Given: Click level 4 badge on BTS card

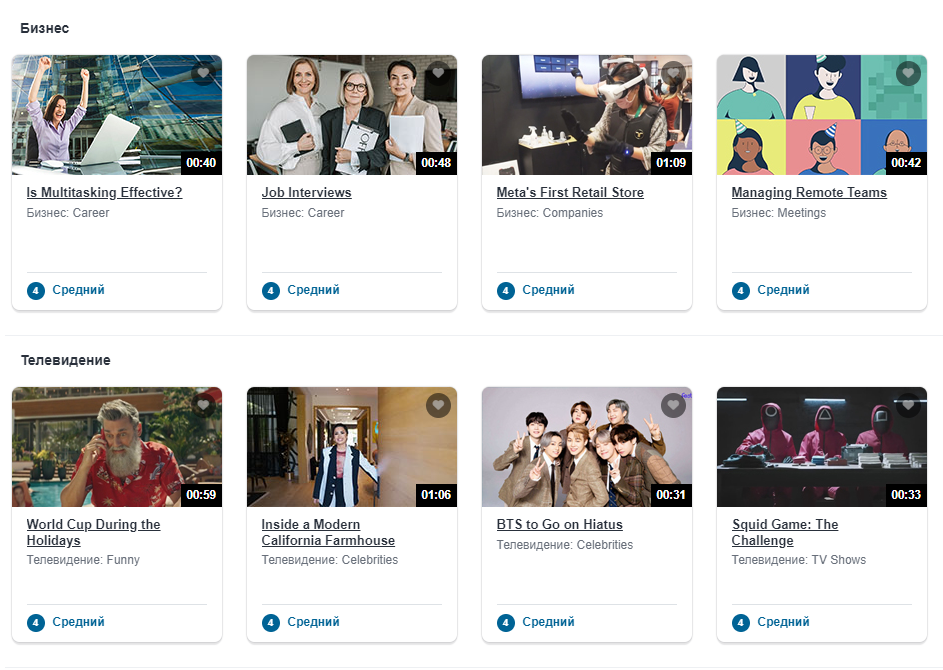Looking at the screenshot, I should (506, 623).
